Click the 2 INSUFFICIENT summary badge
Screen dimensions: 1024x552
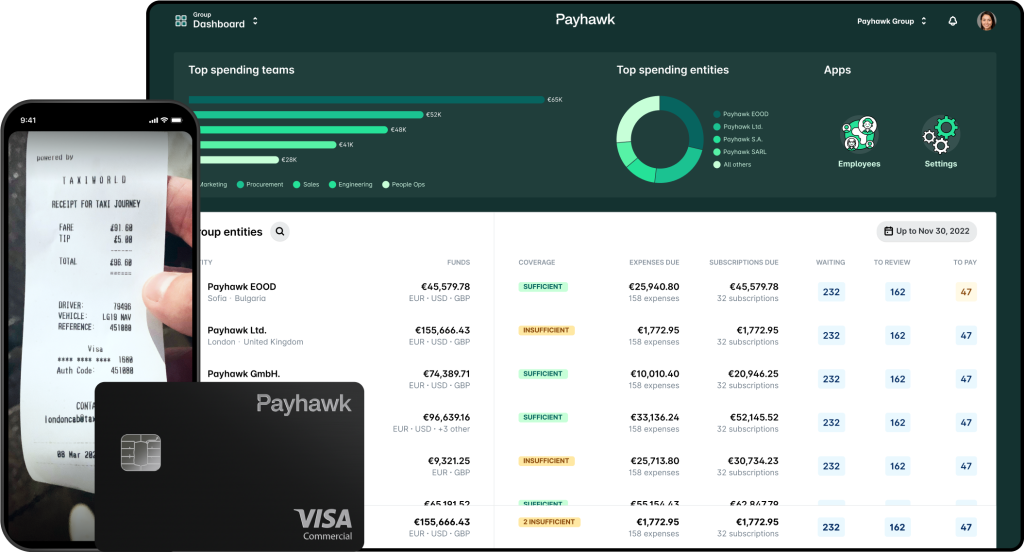[x=549, y=522]
